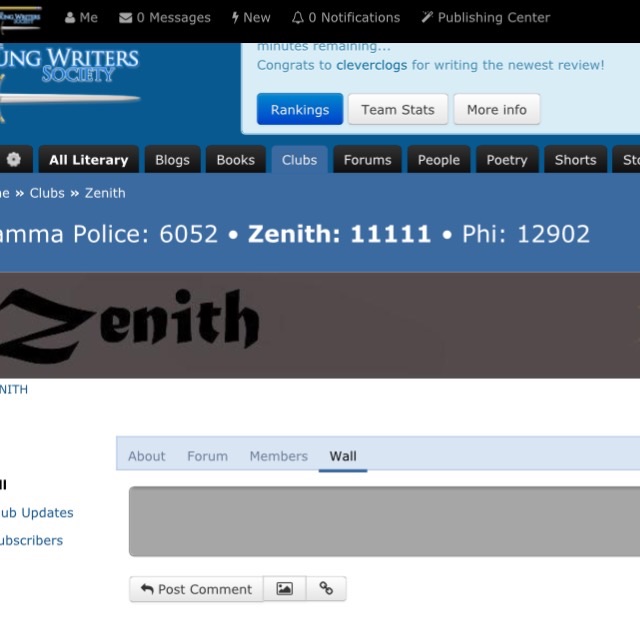
Task: Click the Young Writers Society logo
Action: [x=69, y=82]
